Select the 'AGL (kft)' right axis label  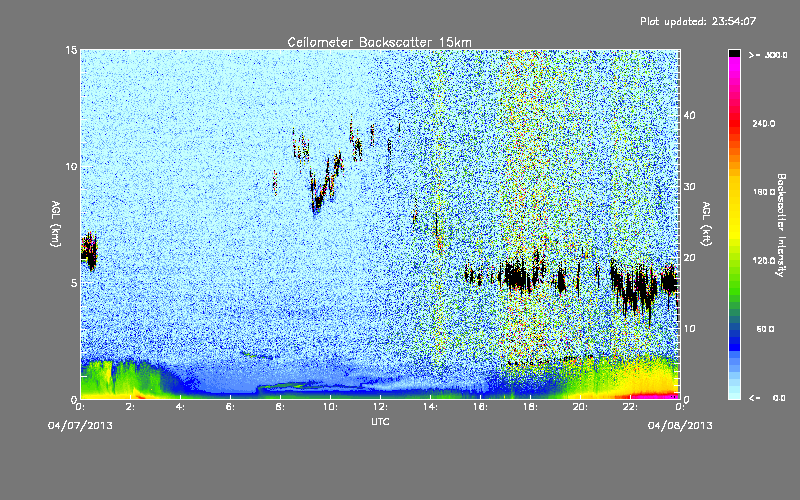click(x=706, y=223)
